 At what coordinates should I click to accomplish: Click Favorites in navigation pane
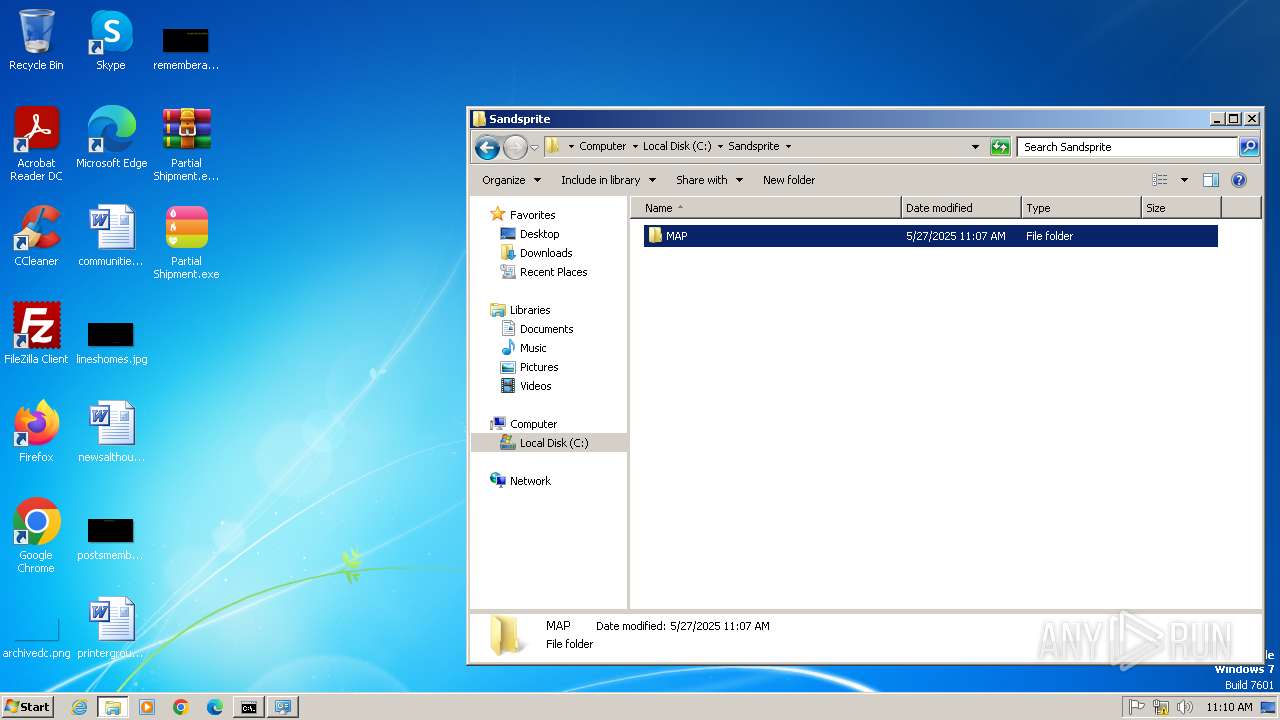[532, 215]
